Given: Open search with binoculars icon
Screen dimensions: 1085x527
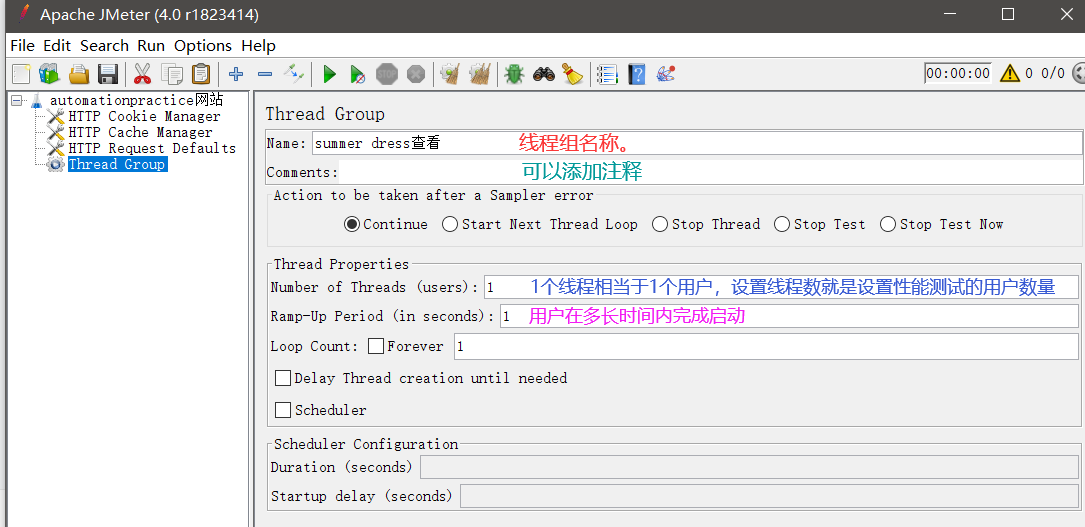Looking at the screenshot, I should pyautogui.click(x=544, y=73).
